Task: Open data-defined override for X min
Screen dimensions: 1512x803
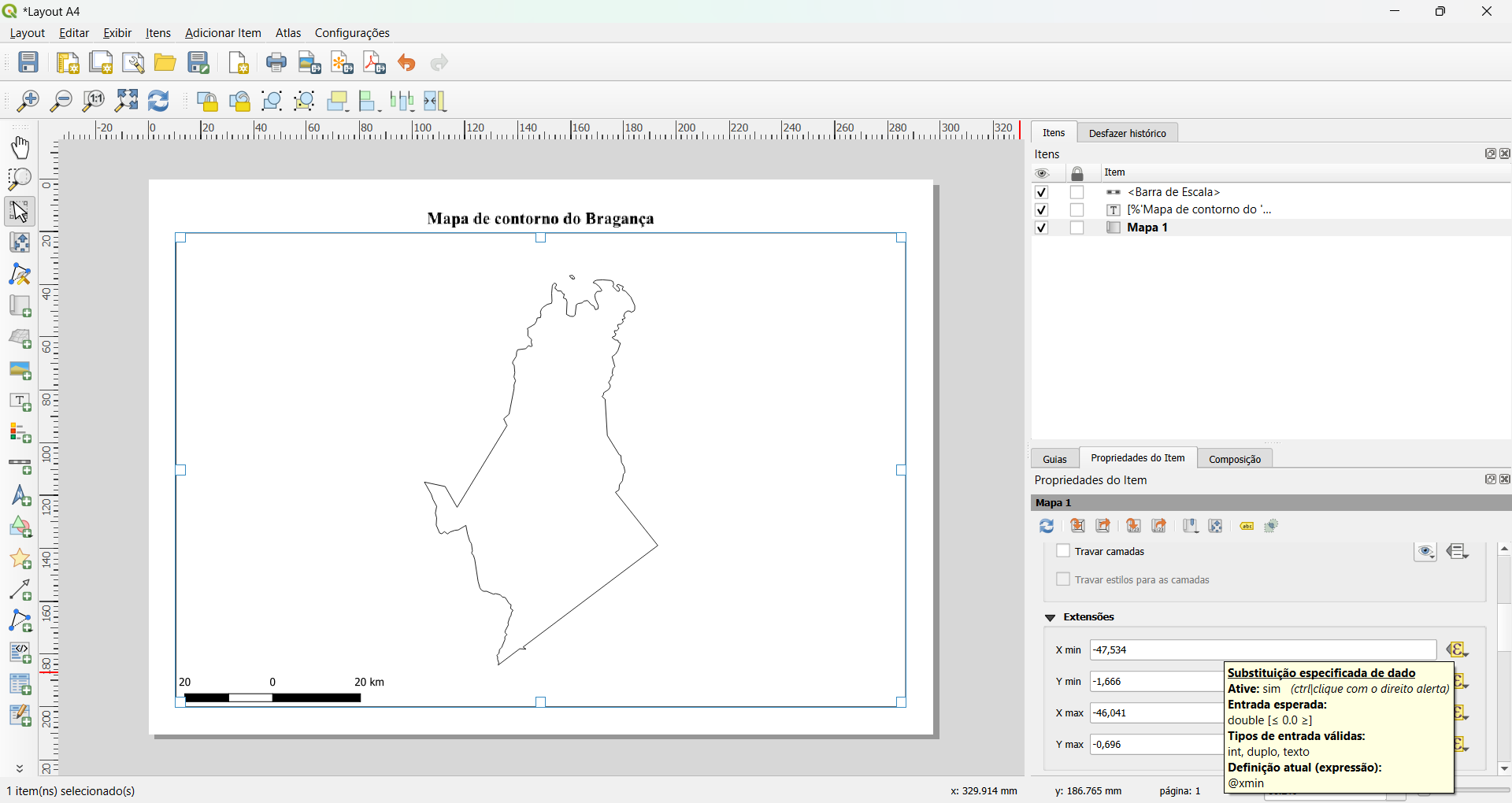Action: click(1458, 649)
